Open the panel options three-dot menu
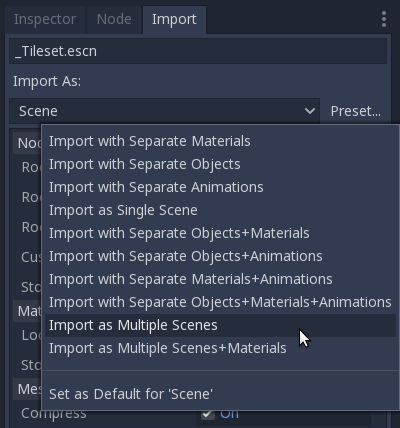400x428 pixels. [384, 19]
